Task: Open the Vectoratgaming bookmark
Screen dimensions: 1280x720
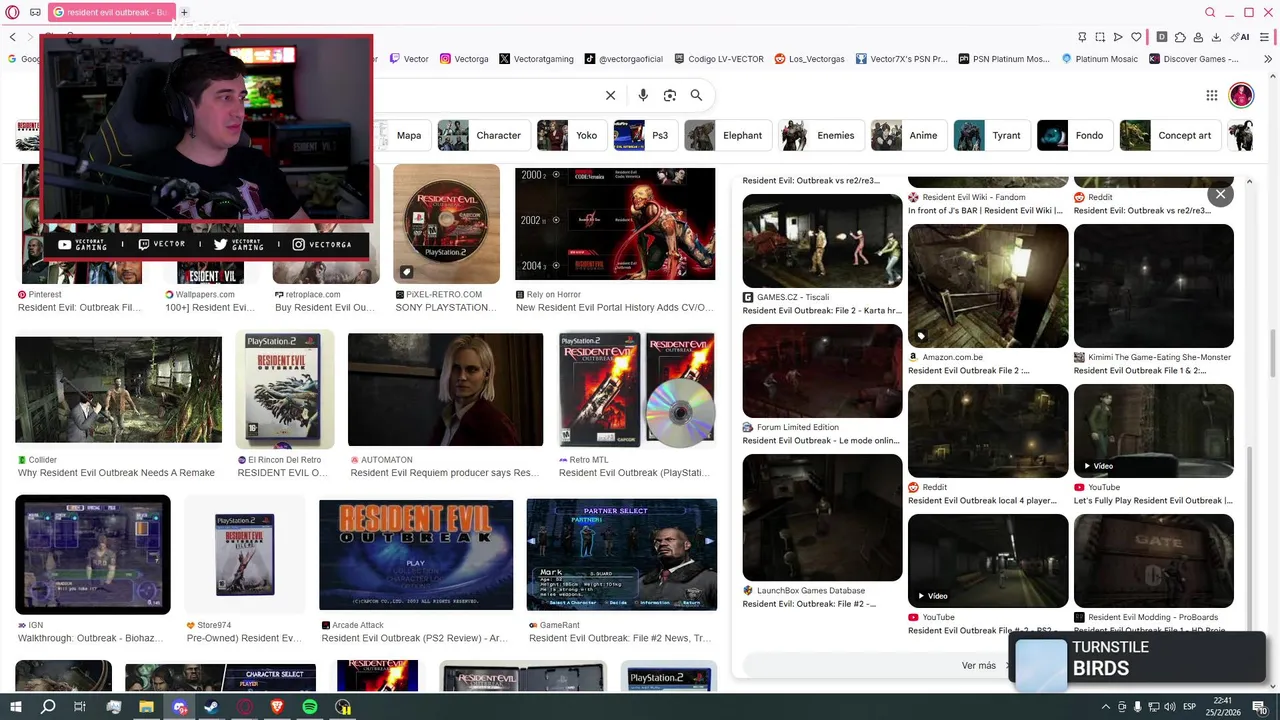Action: pos(536,59)
